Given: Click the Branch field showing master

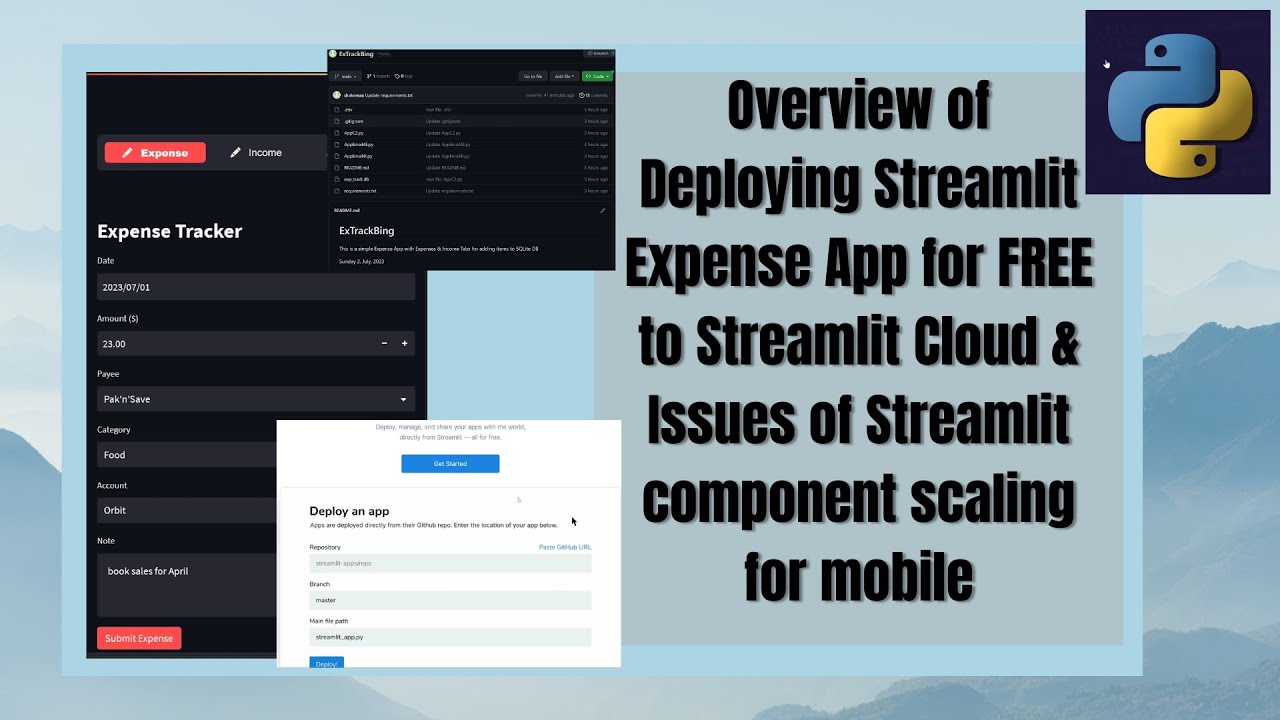Looking at the screenshot, I should 450,600.
